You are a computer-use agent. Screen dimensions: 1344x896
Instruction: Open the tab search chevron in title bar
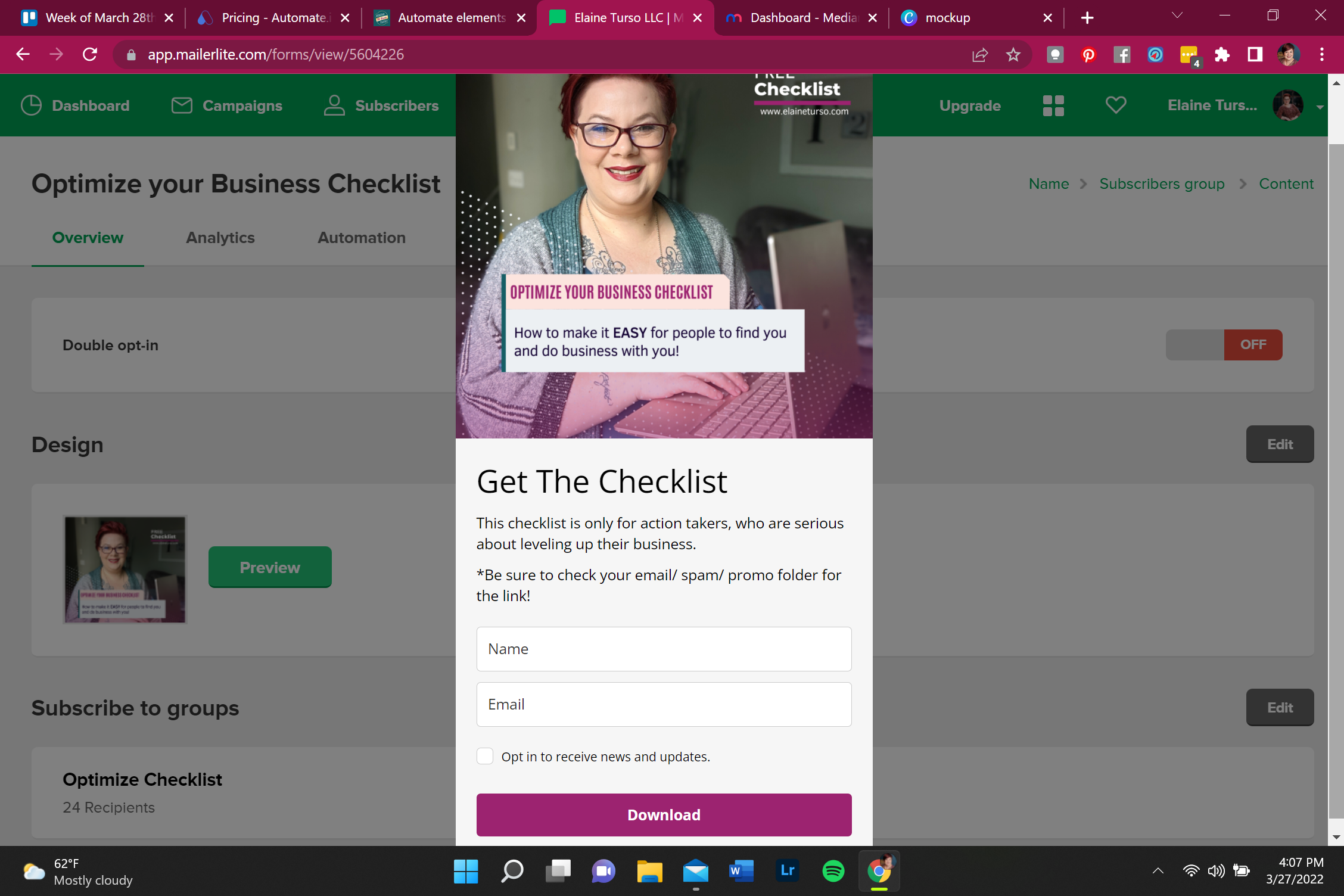point(1177,16)
